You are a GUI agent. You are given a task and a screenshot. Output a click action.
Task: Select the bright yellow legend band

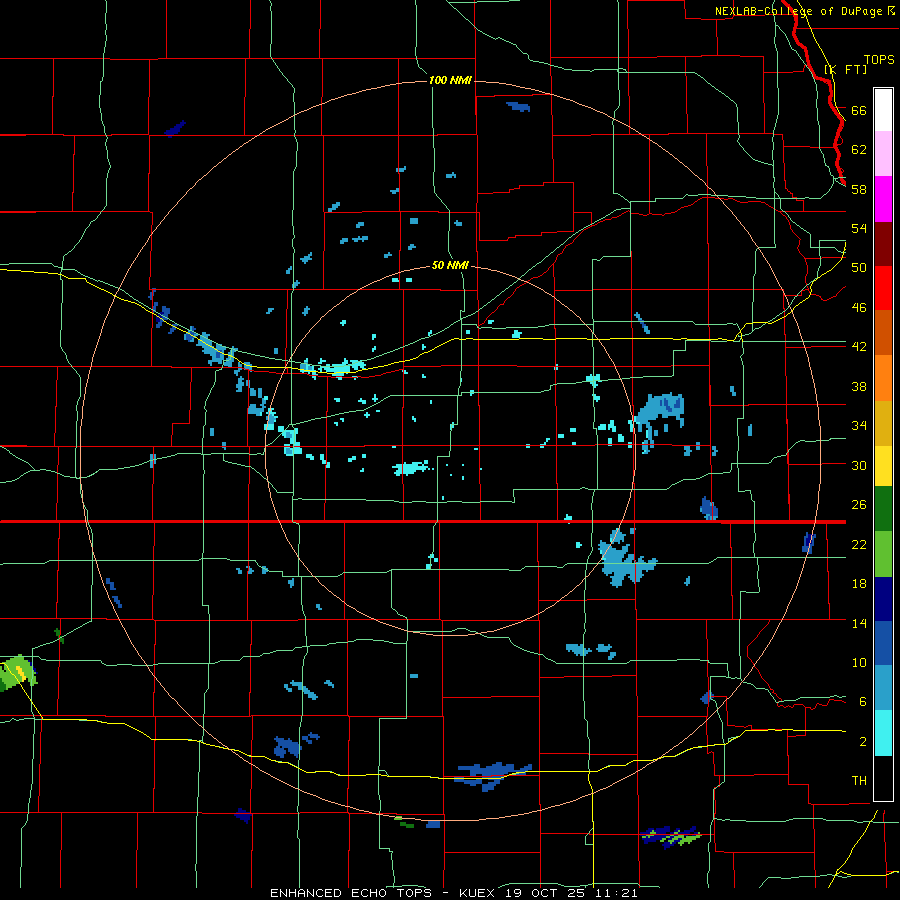pos(883,465)
